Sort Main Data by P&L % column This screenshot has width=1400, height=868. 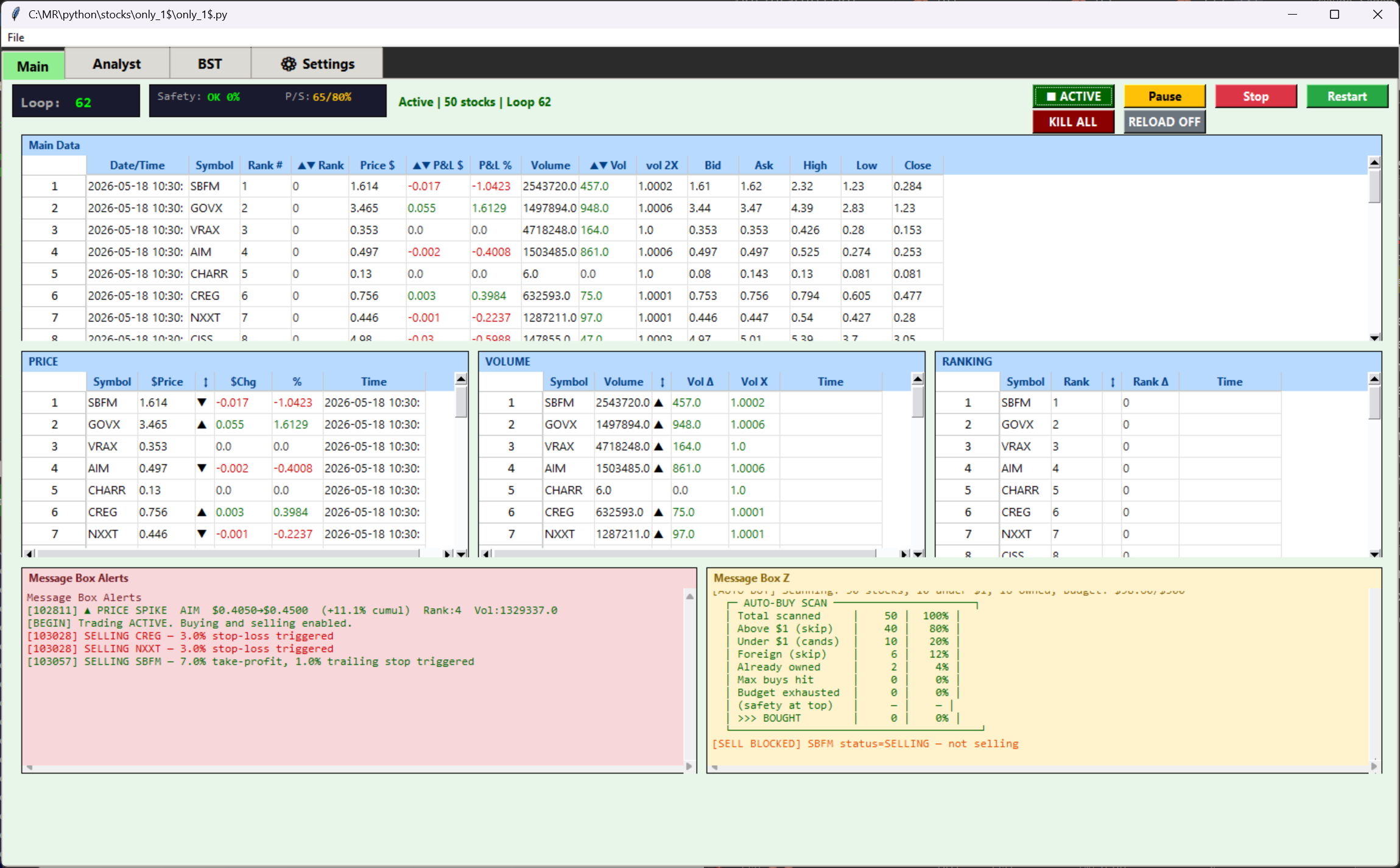tap(495, 165)
